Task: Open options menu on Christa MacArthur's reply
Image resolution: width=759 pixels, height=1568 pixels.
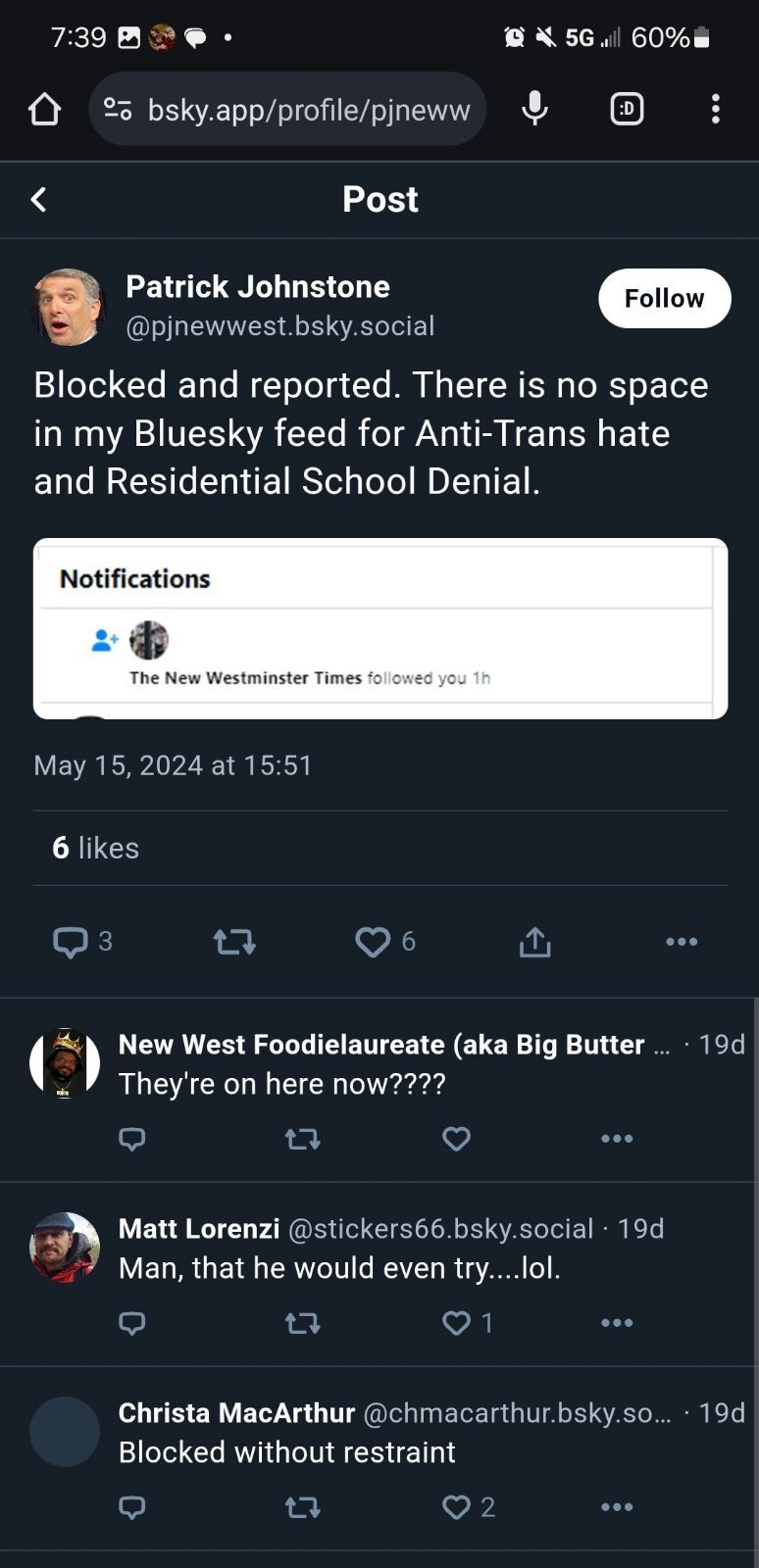Action: click(x=616, y=1506)
